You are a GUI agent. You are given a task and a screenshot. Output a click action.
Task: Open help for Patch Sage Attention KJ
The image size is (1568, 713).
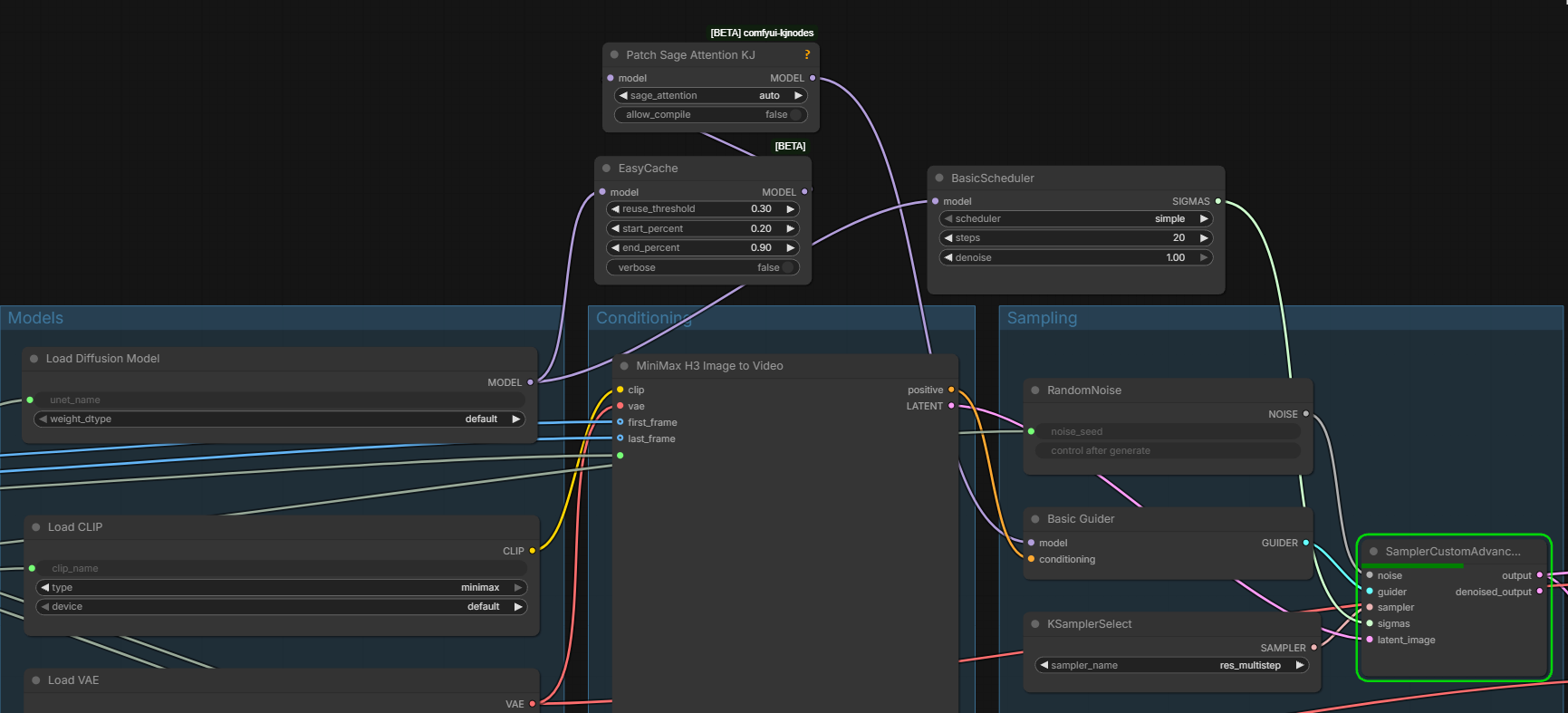[807, 54]
